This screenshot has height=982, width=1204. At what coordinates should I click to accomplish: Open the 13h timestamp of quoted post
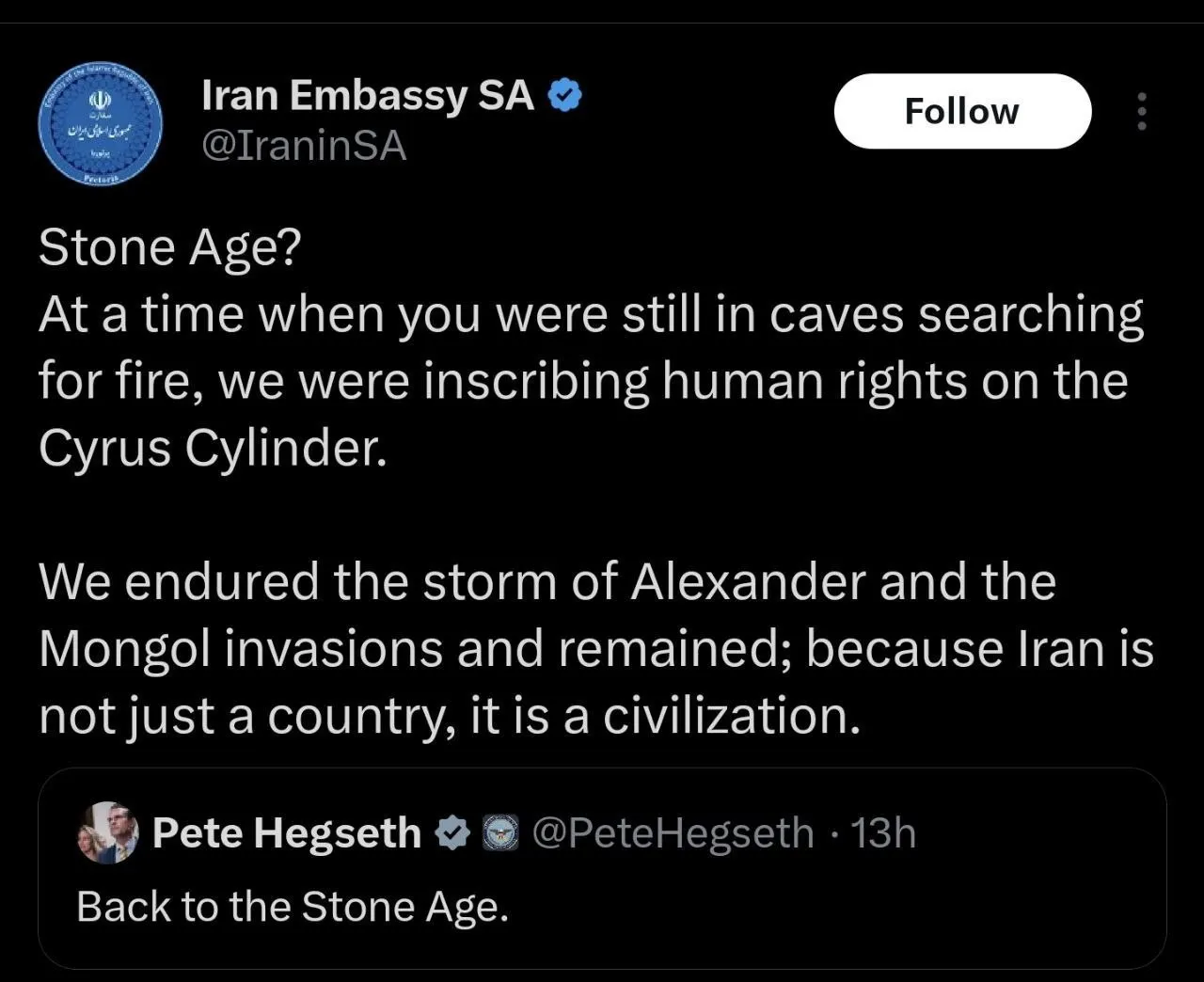coord(883,832)
